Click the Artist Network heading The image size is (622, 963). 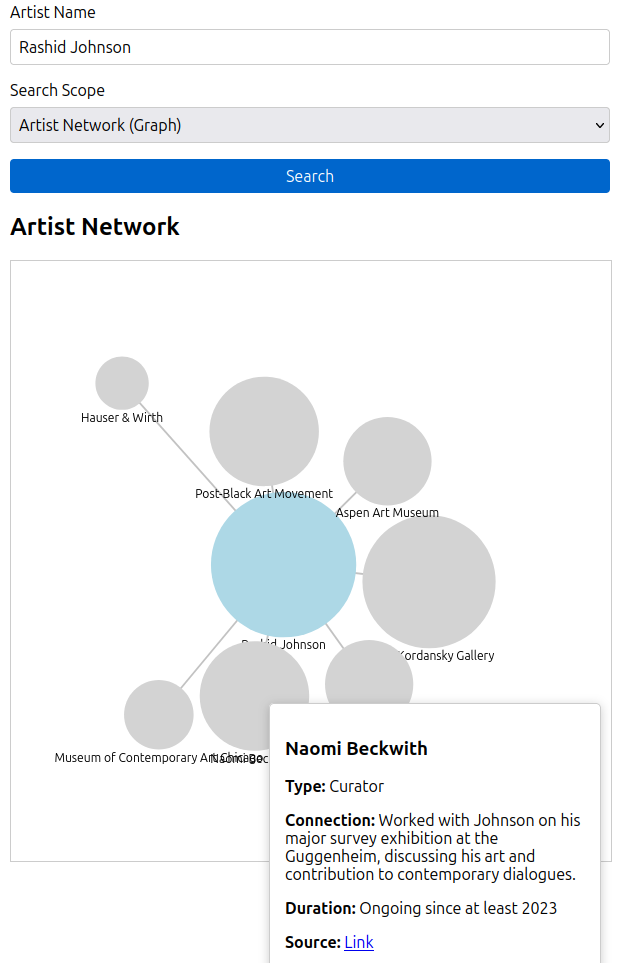95,226
